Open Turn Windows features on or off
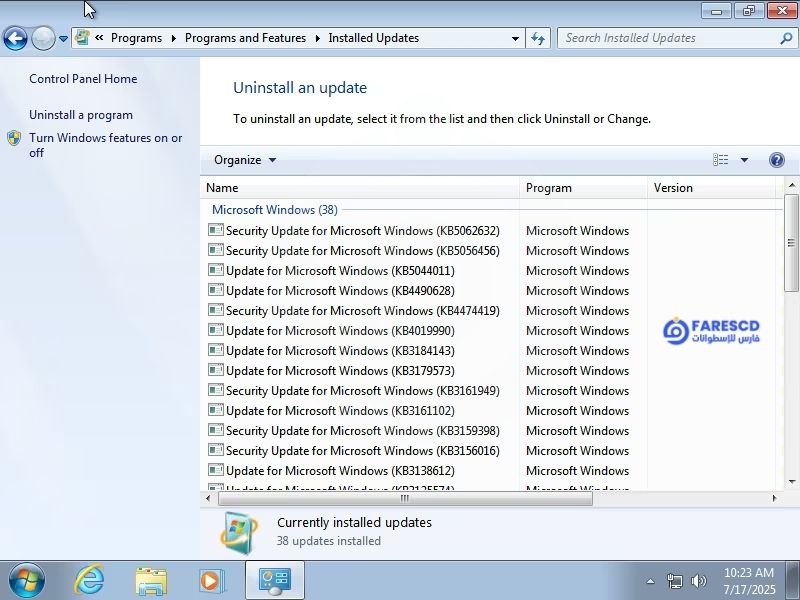 point(106,145)
